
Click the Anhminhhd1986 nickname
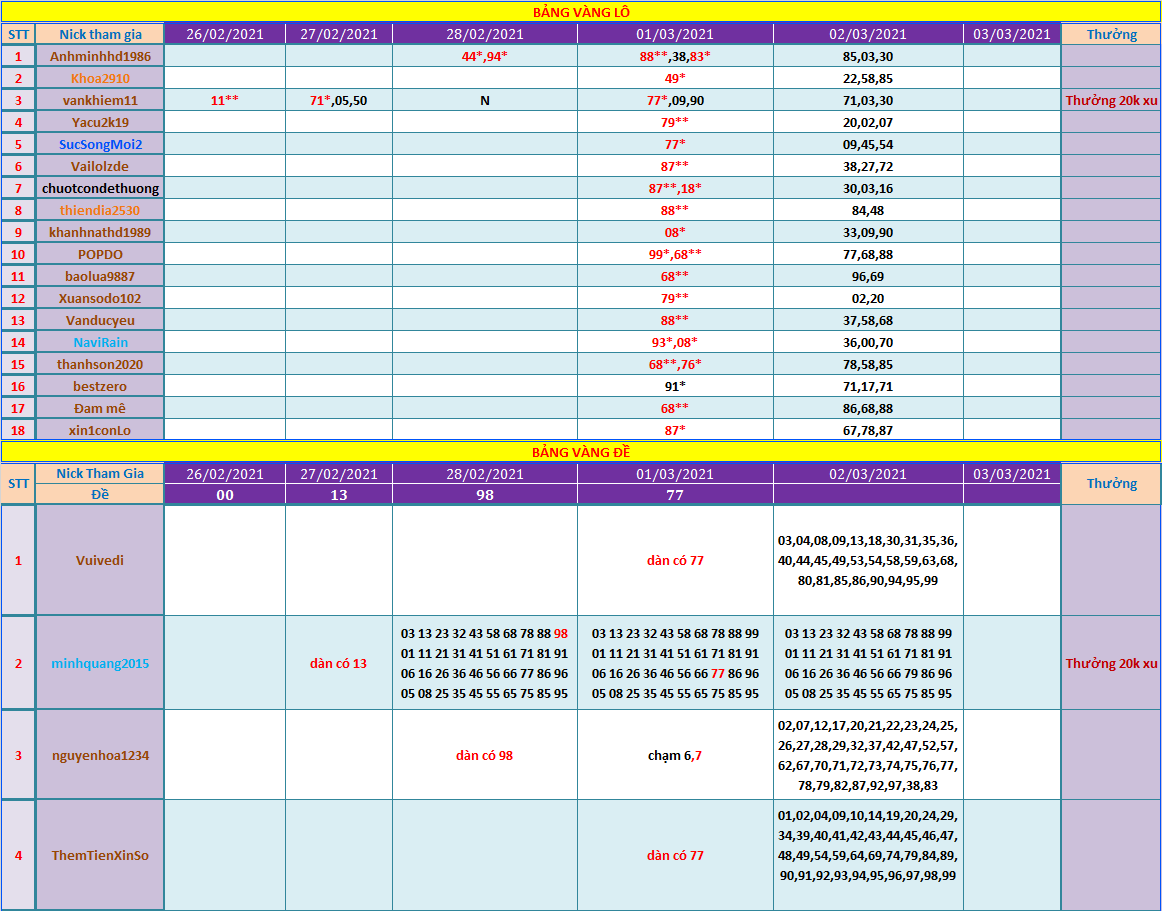[x=100, y=56]
